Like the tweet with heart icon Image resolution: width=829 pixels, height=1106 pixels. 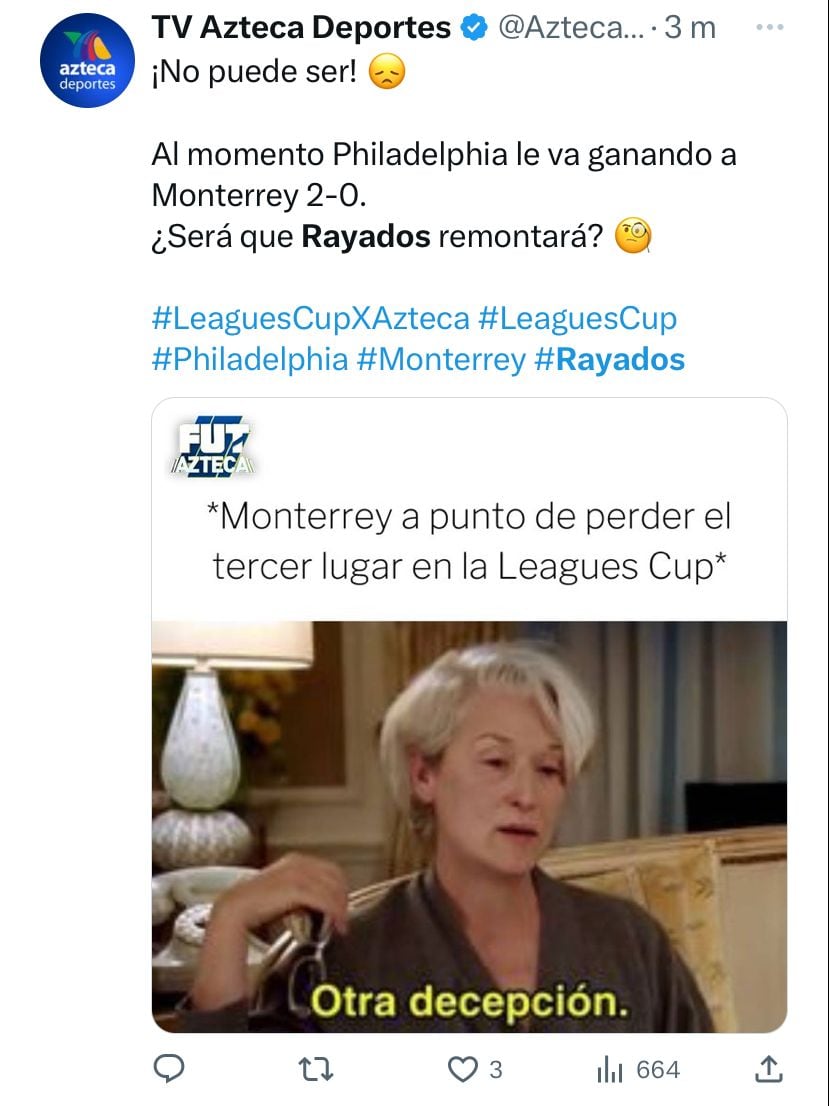(463, 1069)
